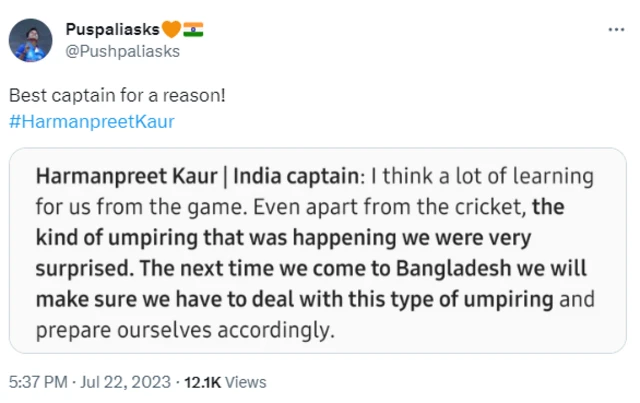Click the India flag emoji beside the name
This screenshot has width=640, height=403.
coord(193,31)
